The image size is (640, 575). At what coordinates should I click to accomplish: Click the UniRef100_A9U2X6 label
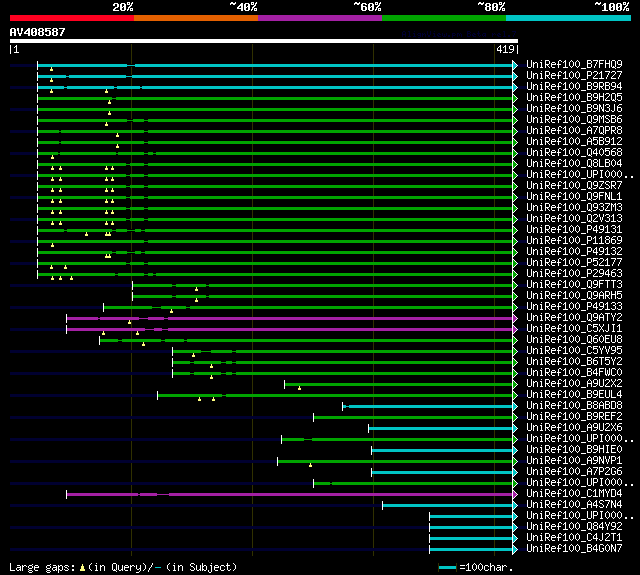click(574, 428)
